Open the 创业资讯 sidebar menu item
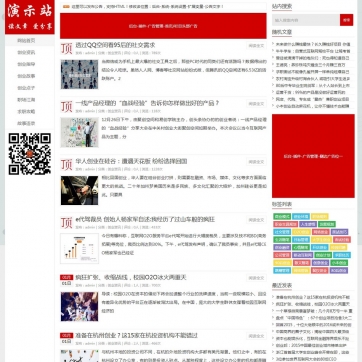 [x=26, y=52]
